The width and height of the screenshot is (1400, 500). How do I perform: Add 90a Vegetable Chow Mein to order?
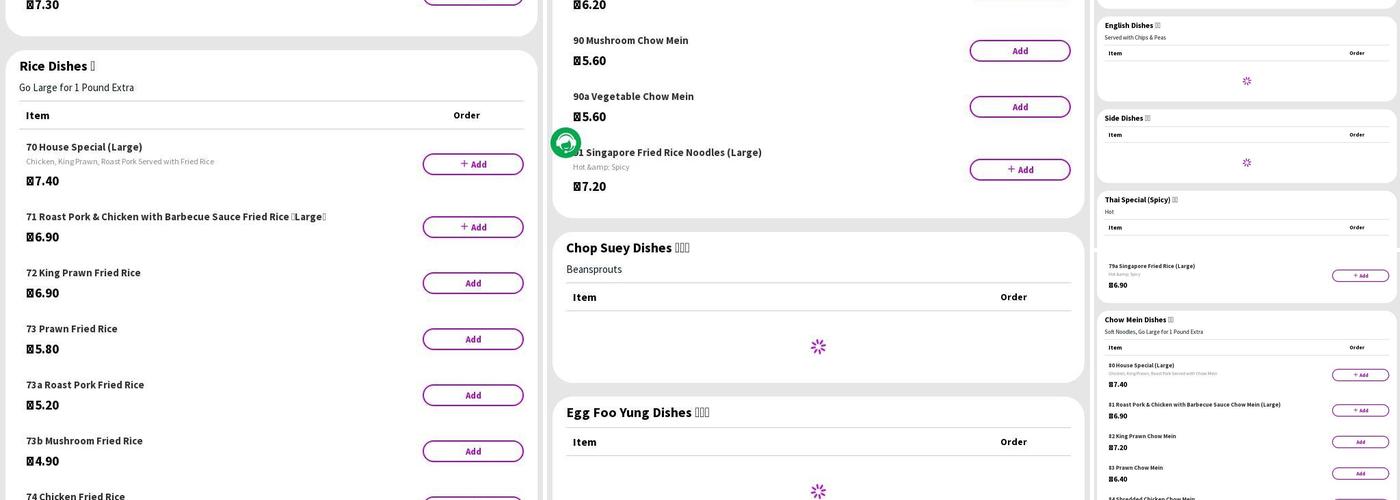pos(1020,107)
